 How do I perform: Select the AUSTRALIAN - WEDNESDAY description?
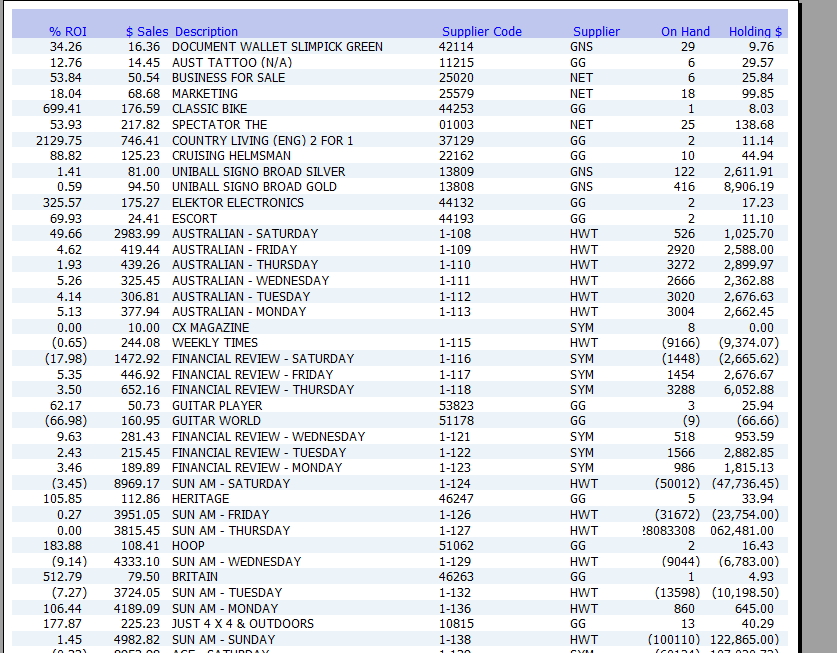(x=250, y=281)
